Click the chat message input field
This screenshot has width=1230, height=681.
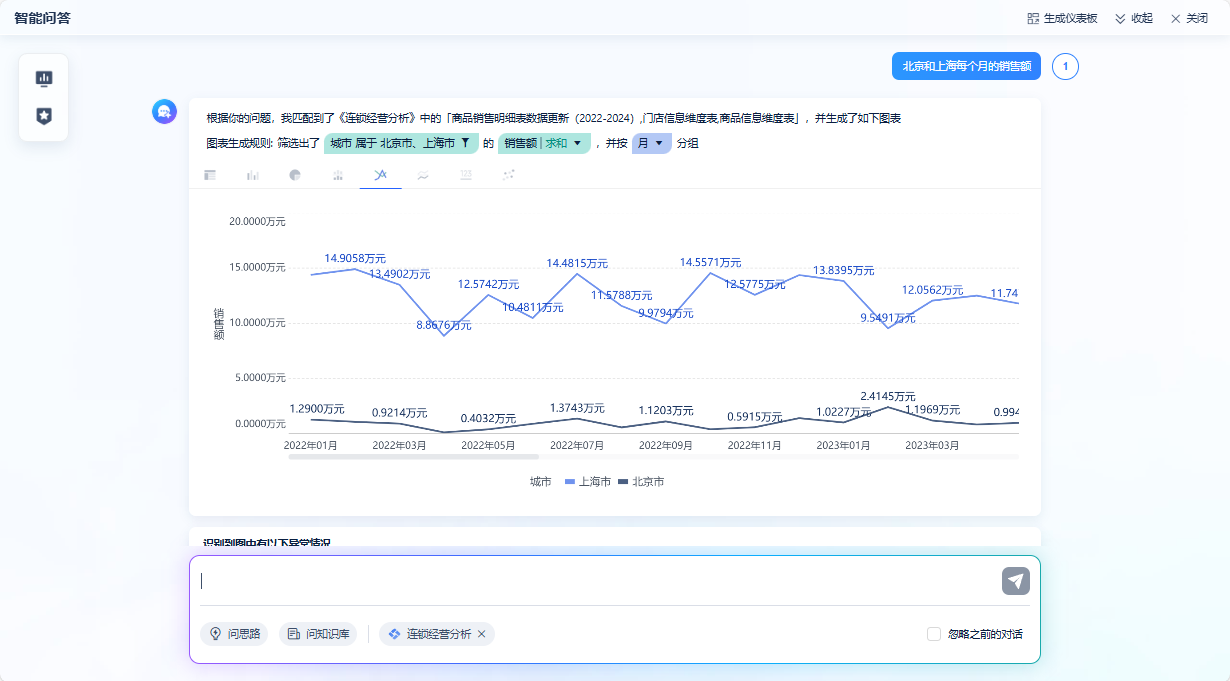pos(595,581)
